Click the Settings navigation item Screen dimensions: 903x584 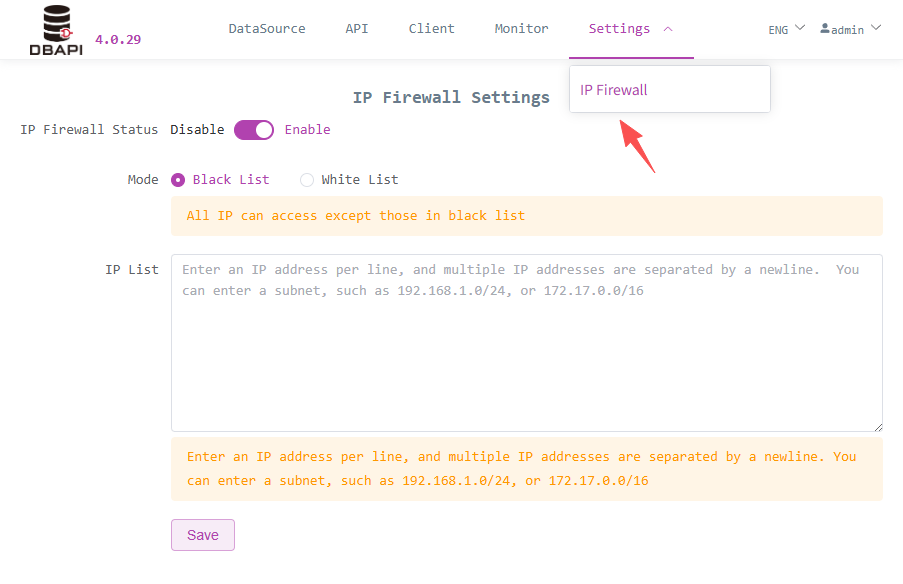[619, 28]
